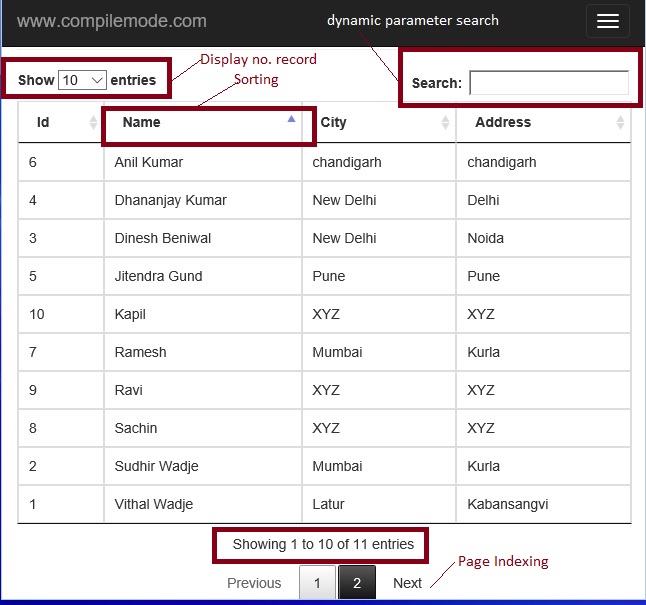The height and width of the screenshot is (605, 646).
Task: Click the City column sort arrows
Action: click(446, 123)
